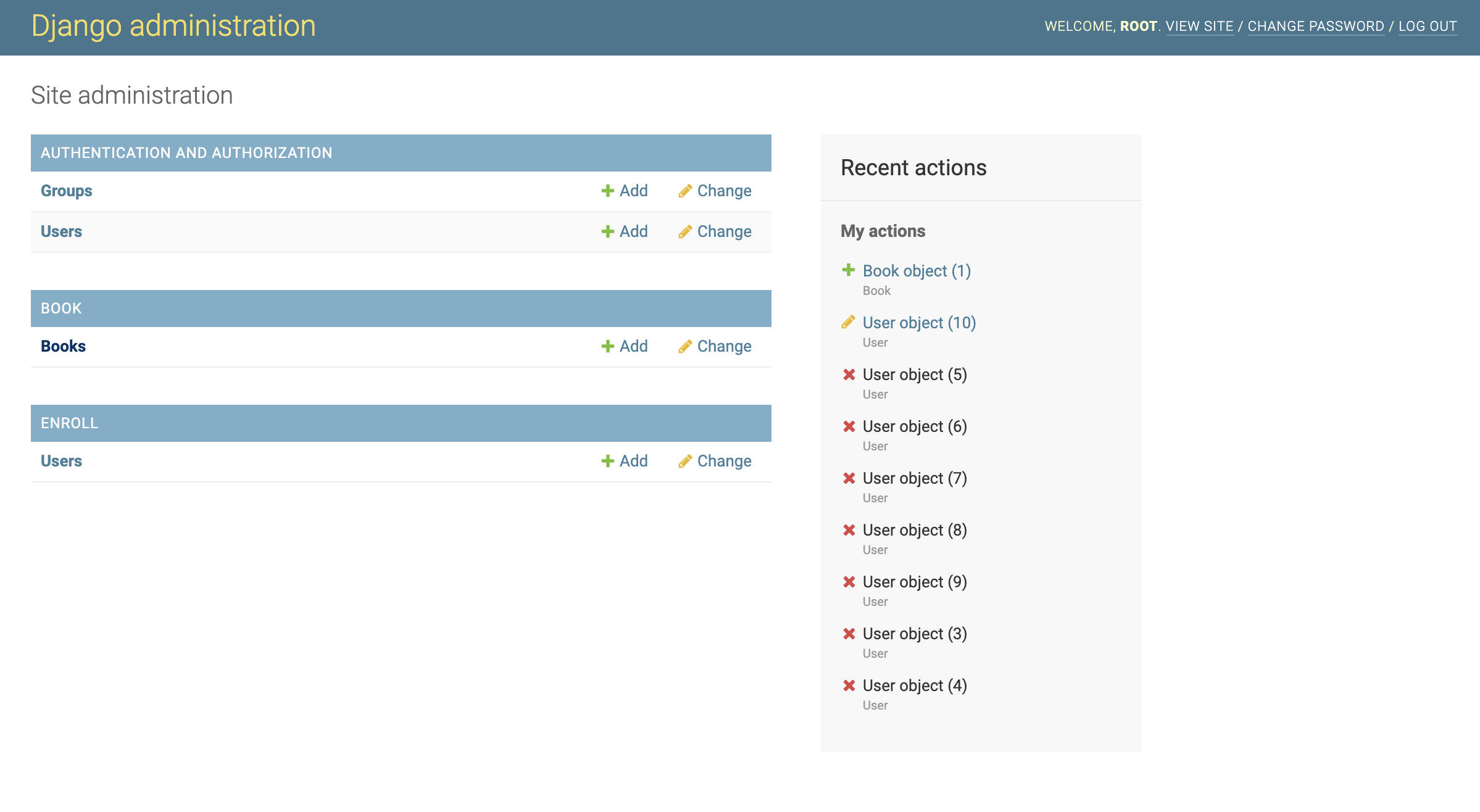Click the Recent actions heading
This screenshot has height=812, width=1480.
913,168
